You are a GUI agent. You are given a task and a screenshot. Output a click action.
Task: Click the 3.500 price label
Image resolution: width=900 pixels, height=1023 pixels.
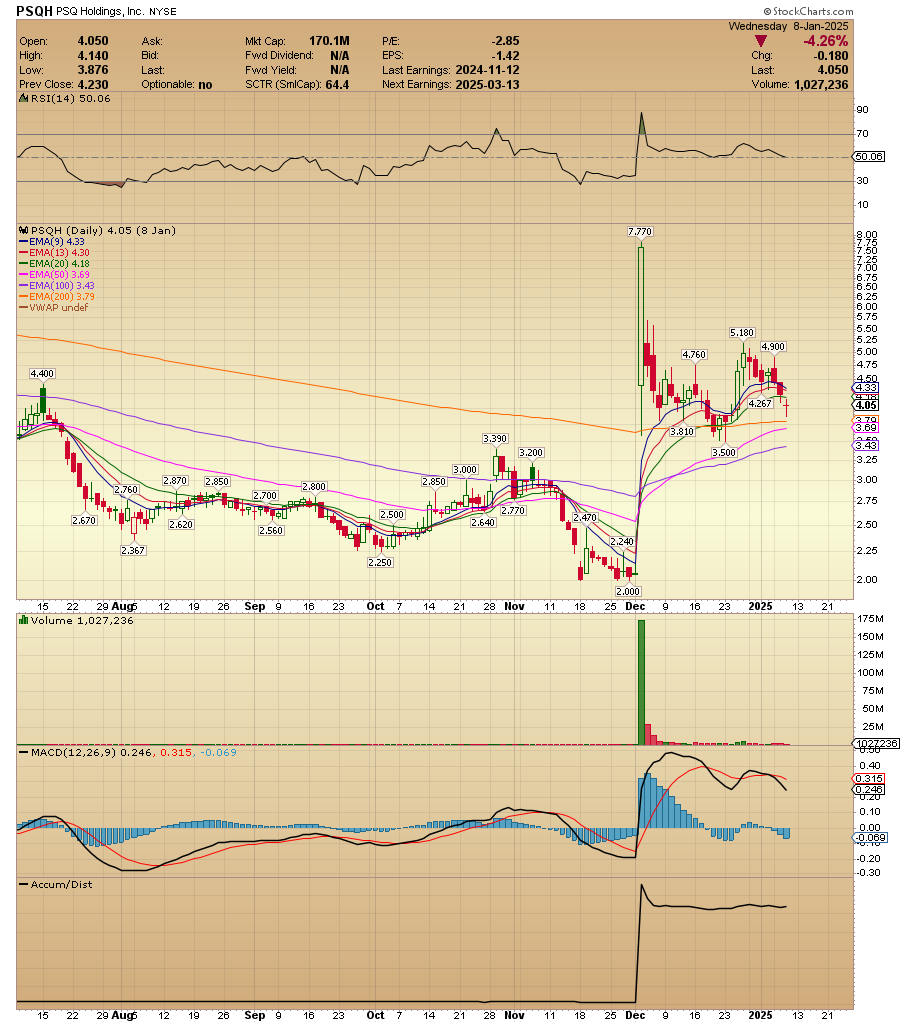click(724, 452)
